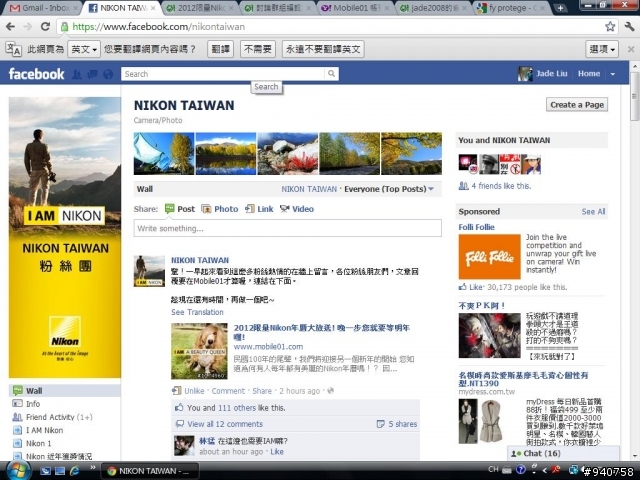Click NIKON TAIWAN taskbar window button

pos(150,471)
